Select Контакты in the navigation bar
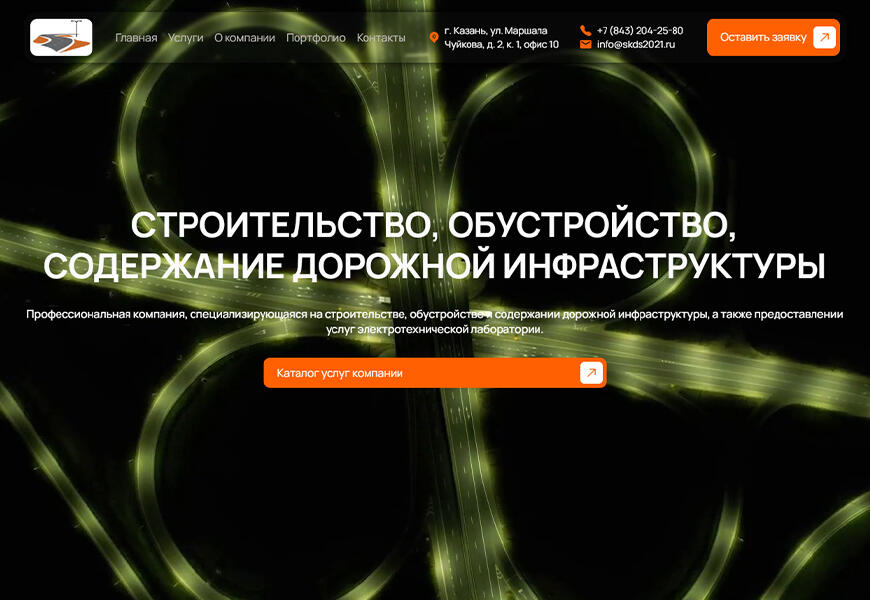Screen dimensions: 870x600 tap(381, 38)
